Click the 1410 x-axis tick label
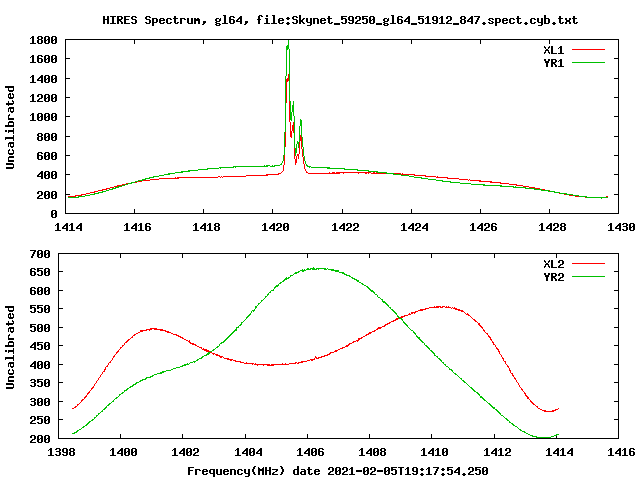The height and width of the screenshot is (480, 640). point(434,452)
